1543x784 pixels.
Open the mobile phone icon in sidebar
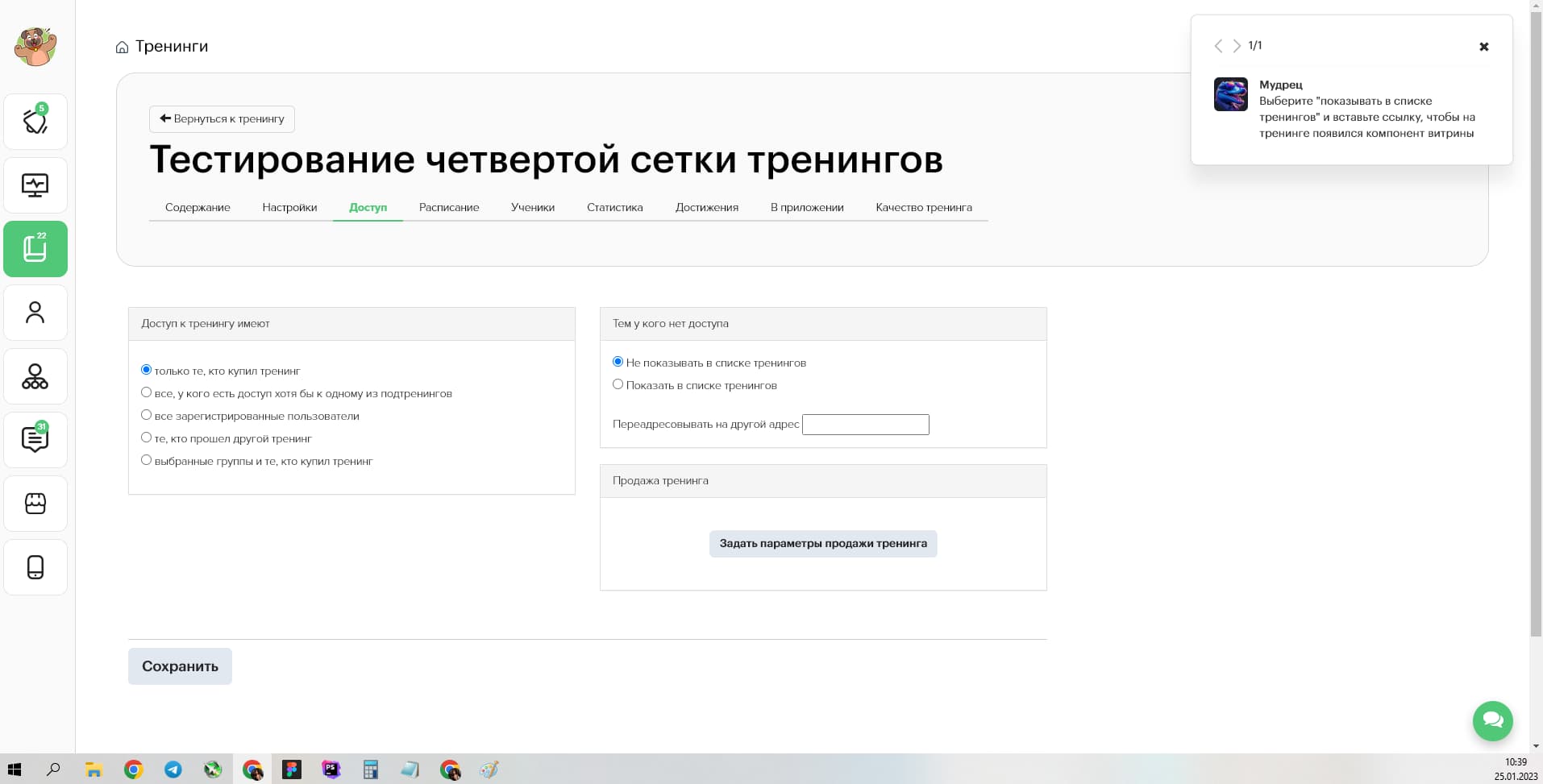35,567
